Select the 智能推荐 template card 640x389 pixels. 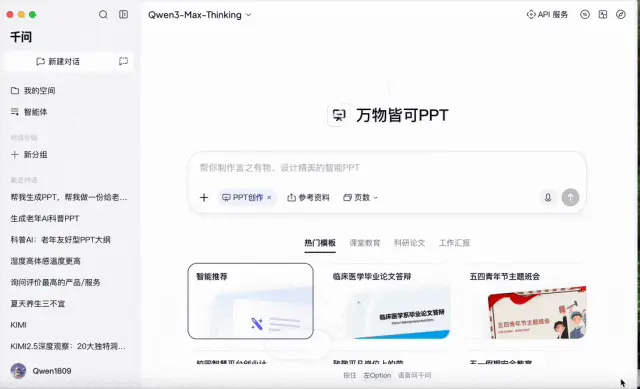[251, 301]
